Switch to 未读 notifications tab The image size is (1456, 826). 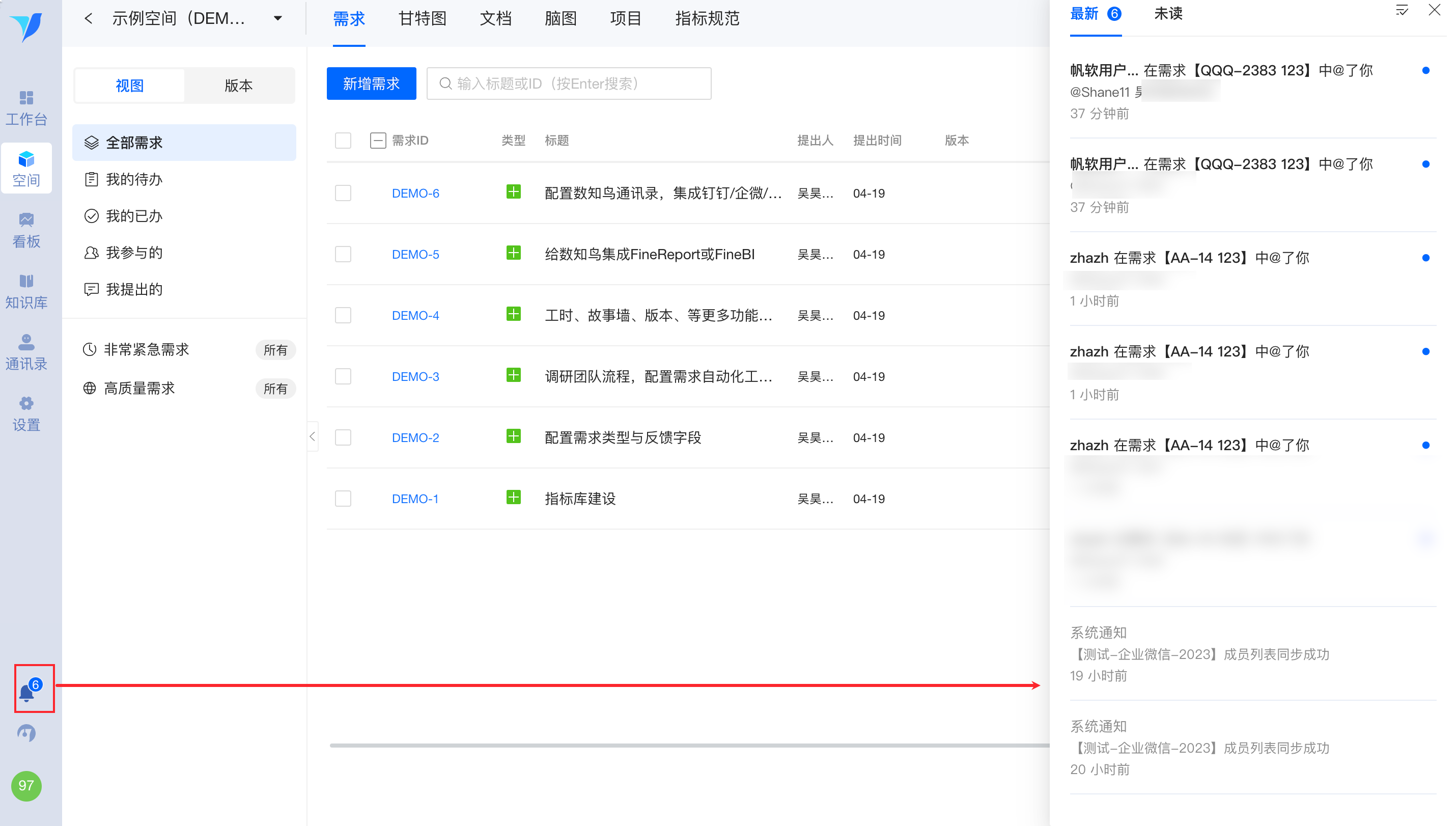[1168, 14]
